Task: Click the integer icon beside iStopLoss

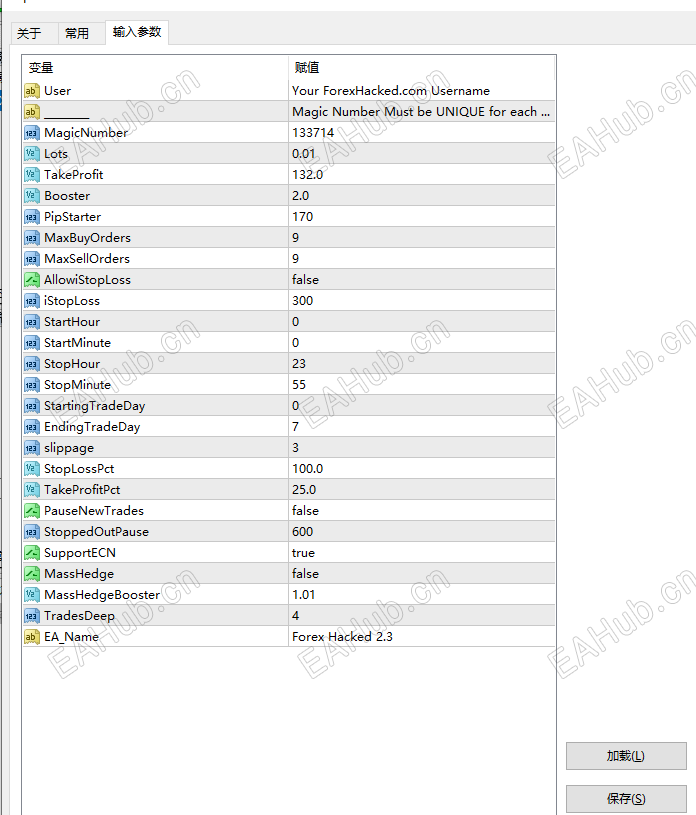Action: coord(32,301)
